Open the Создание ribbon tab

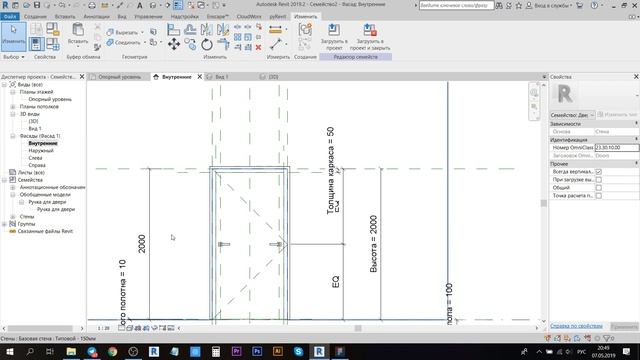(x=35, y=17)
